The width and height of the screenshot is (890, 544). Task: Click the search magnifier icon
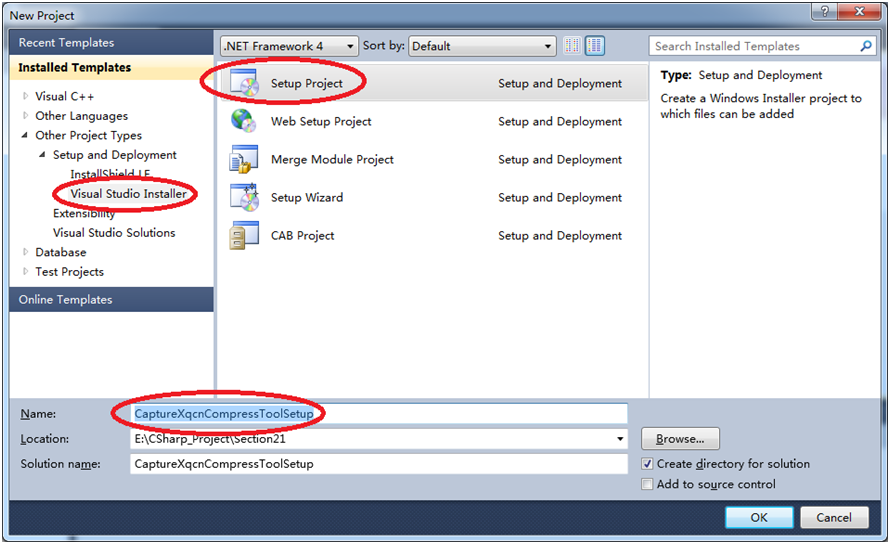(866, 46)
